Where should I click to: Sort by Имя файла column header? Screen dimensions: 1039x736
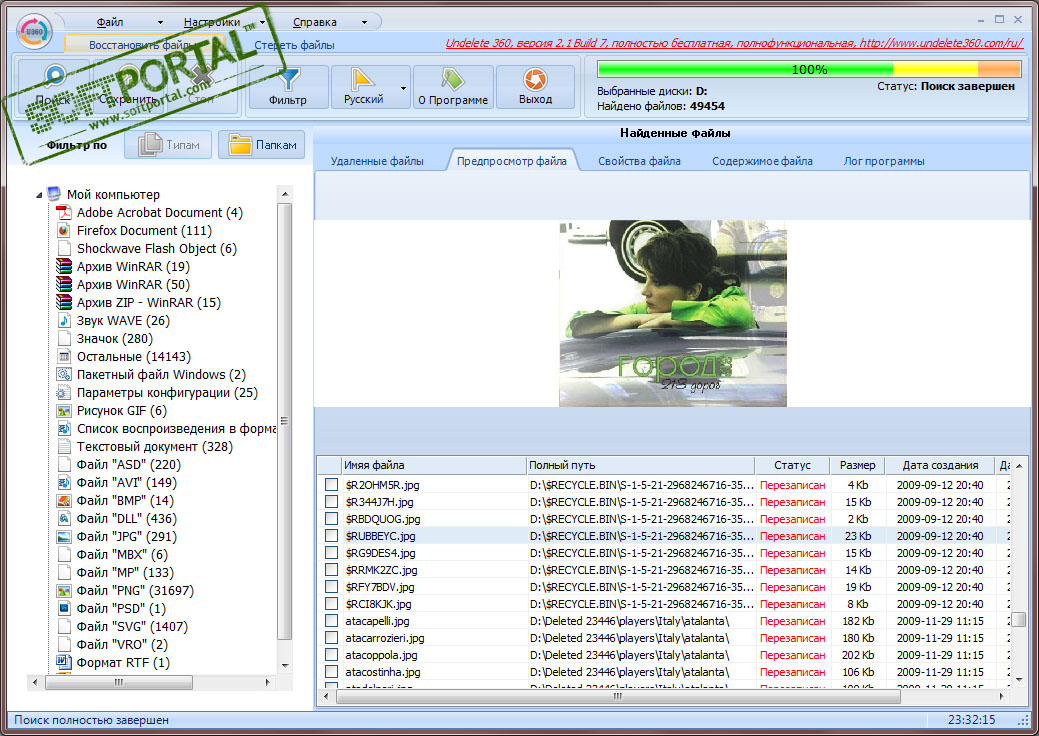(x=434, y=465)
